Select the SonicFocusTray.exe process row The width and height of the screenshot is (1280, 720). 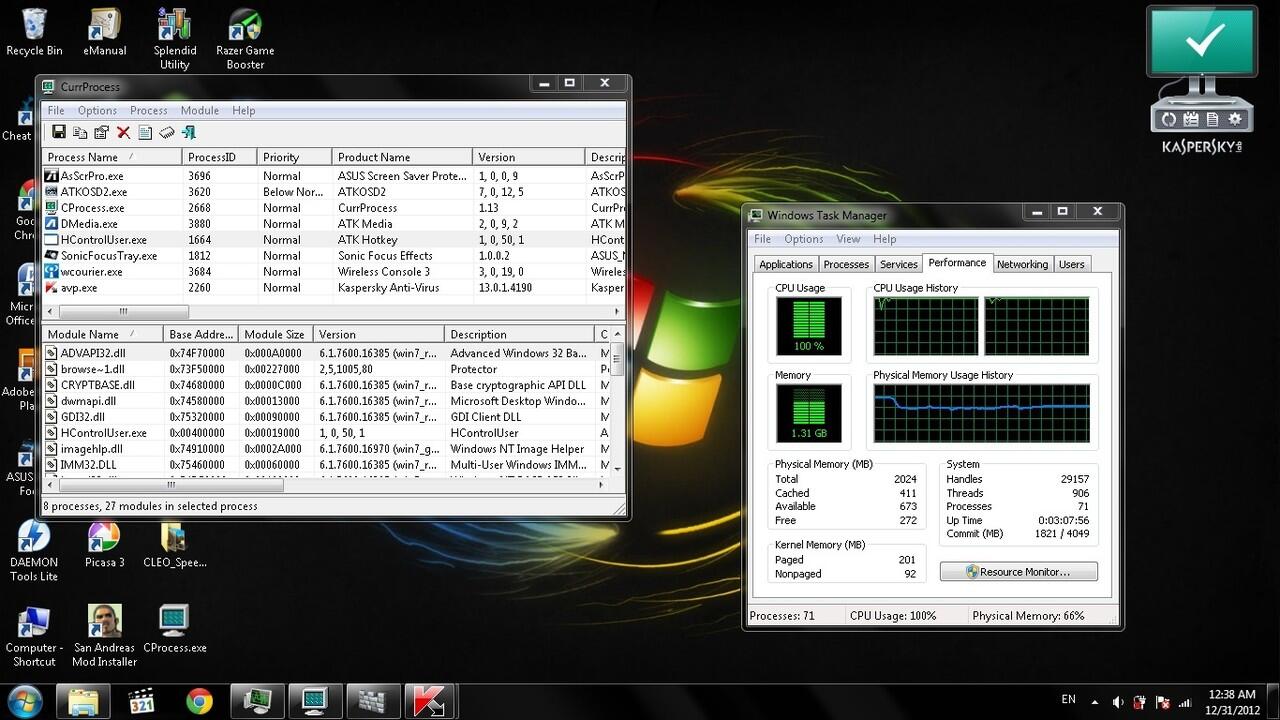pyautogui.click(x=334, y=255)
